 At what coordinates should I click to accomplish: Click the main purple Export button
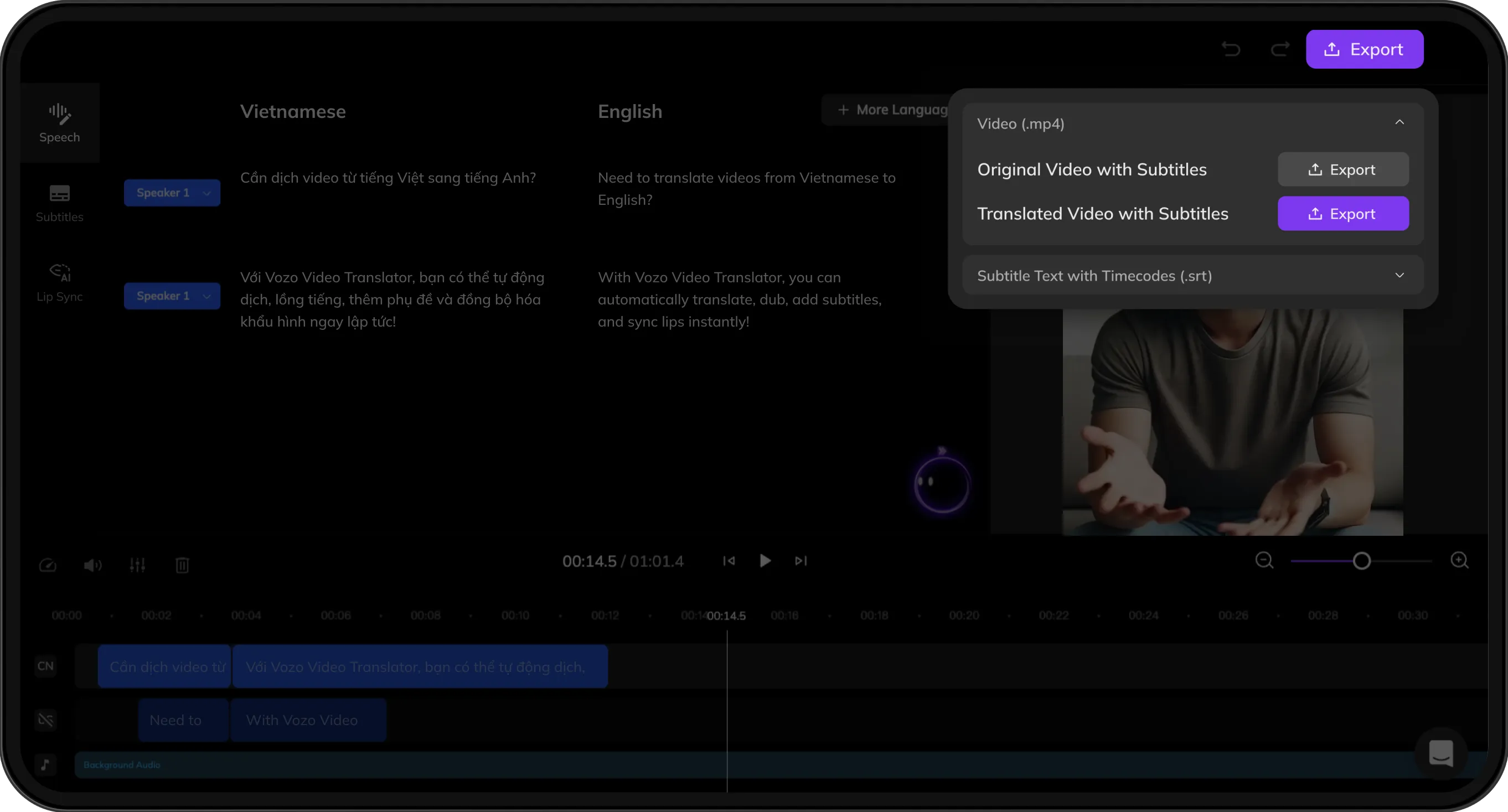(x=1365, y=49)
